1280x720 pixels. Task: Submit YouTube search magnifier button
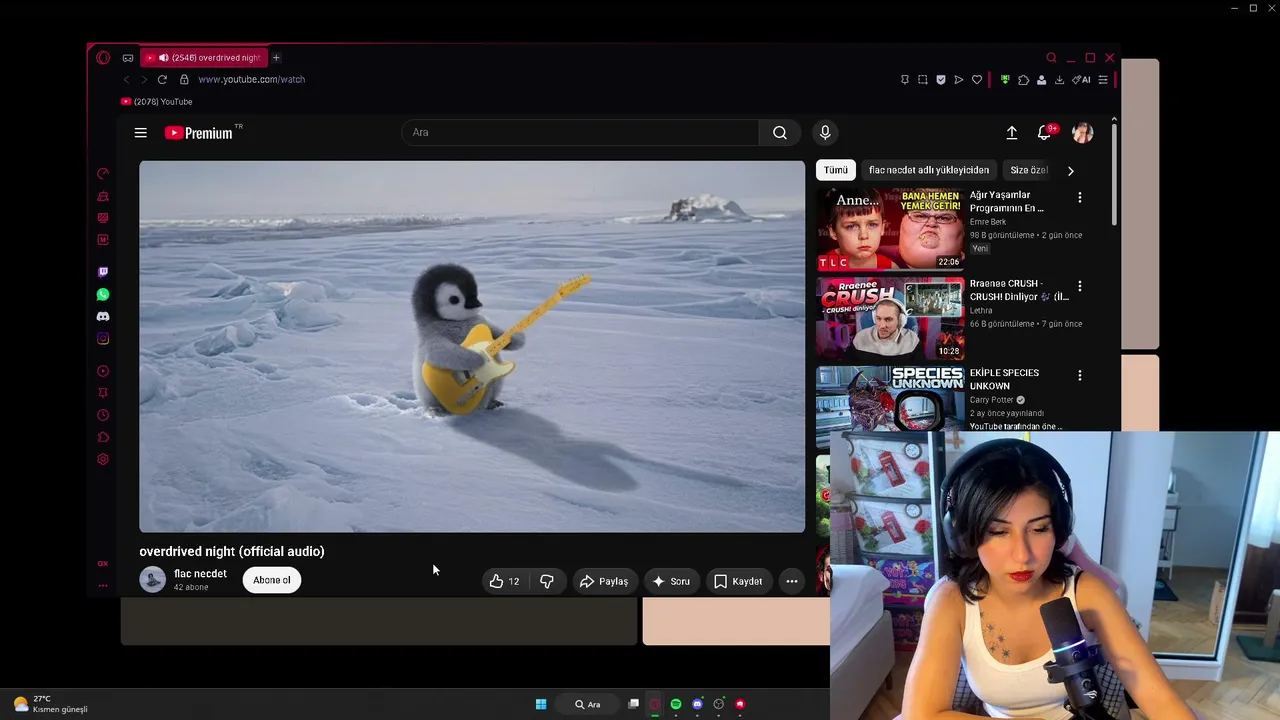click(x=780, y=132)
